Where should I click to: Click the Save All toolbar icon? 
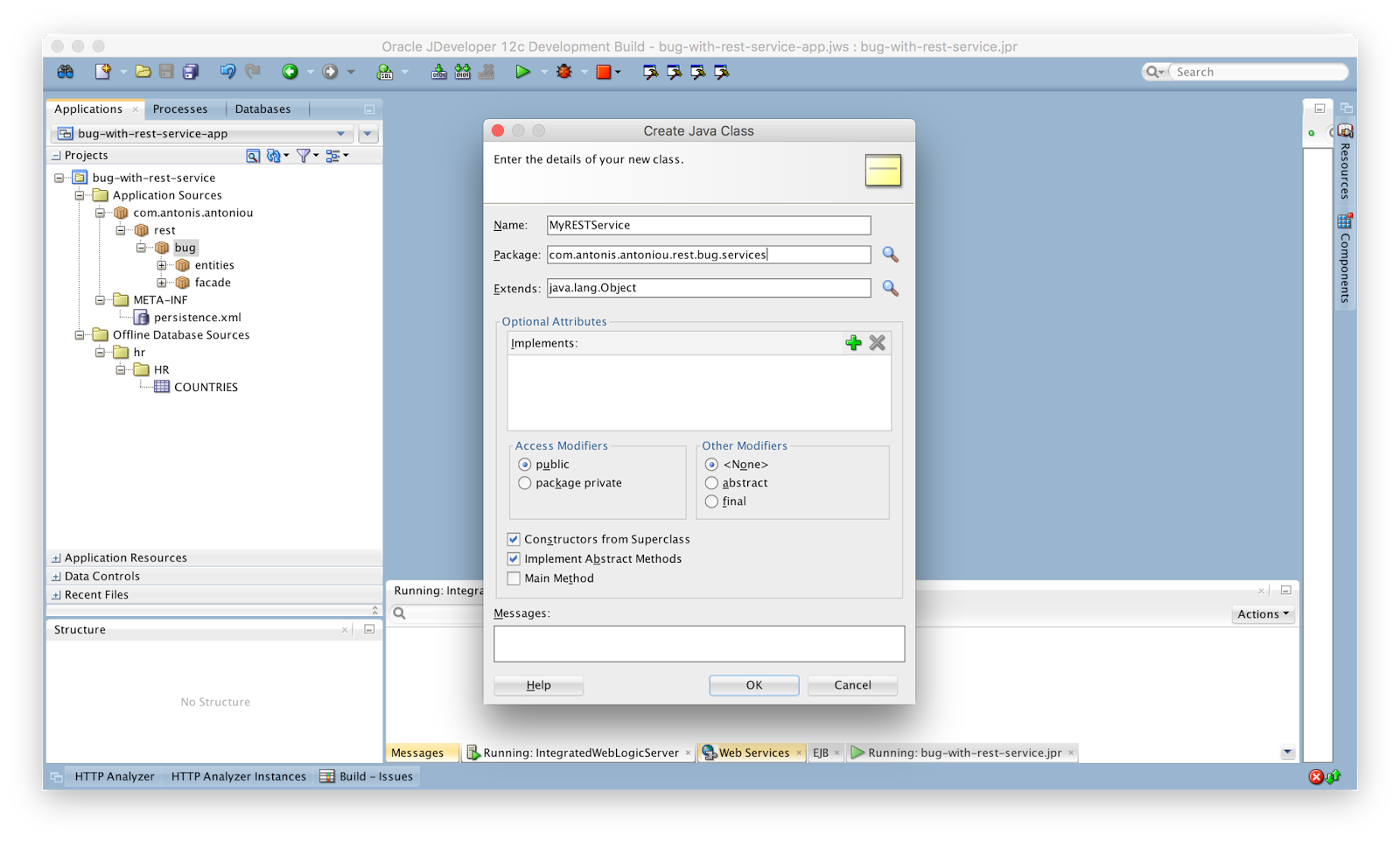(x=191, y=72)
